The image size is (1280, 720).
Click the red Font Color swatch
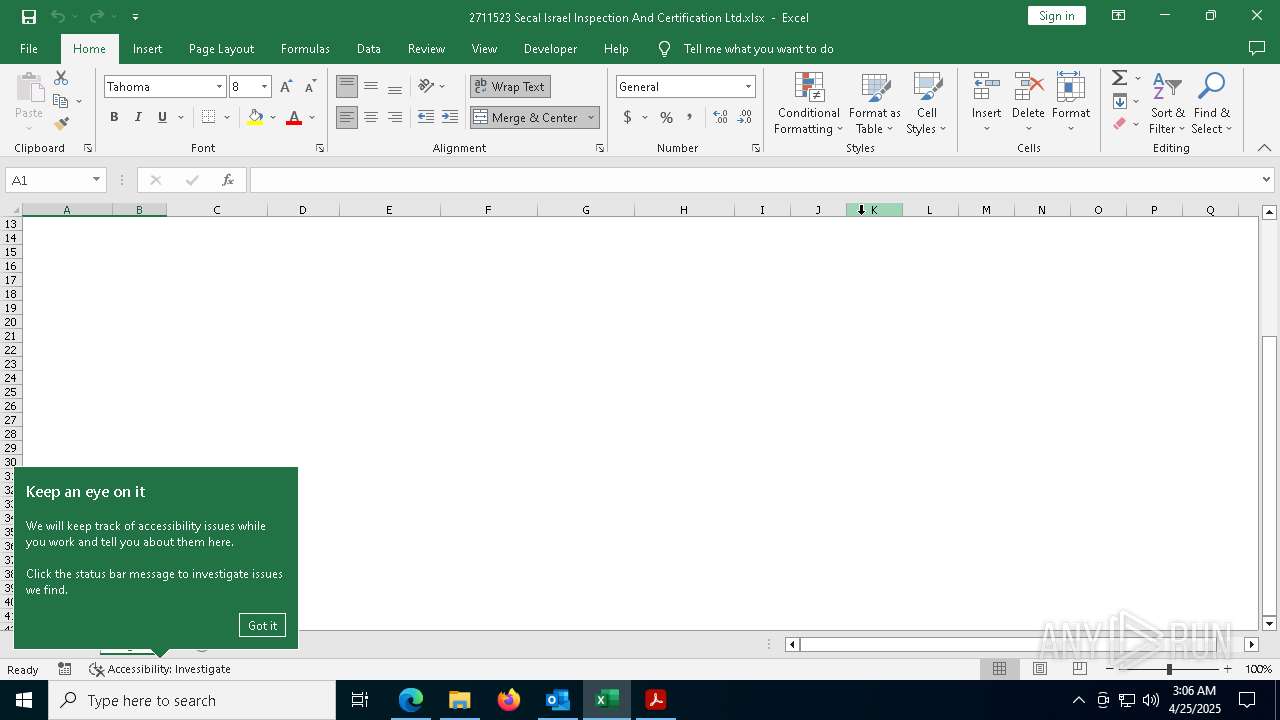(x=294, y=117)
